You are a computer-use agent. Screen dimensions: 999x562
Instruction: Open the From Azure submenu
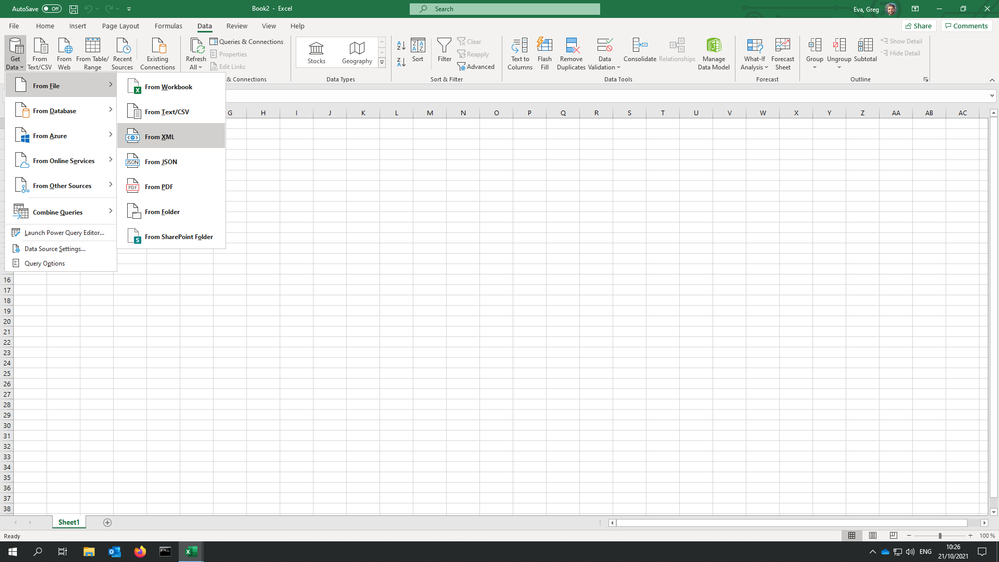[x=61, y=135]
